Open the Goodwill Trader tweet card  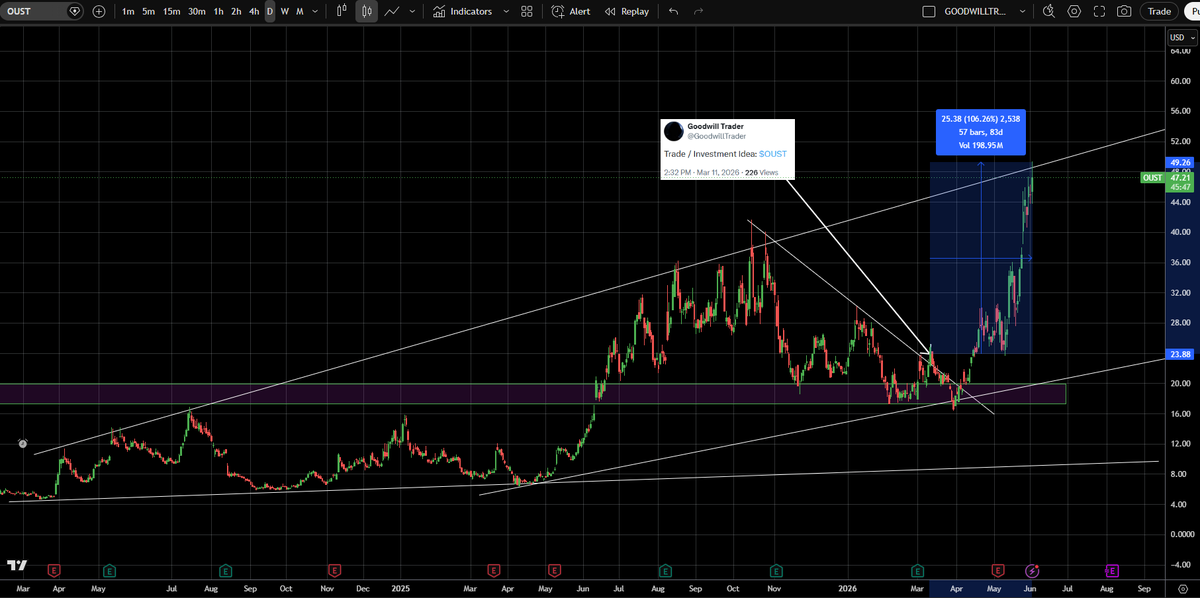[727, 150]
